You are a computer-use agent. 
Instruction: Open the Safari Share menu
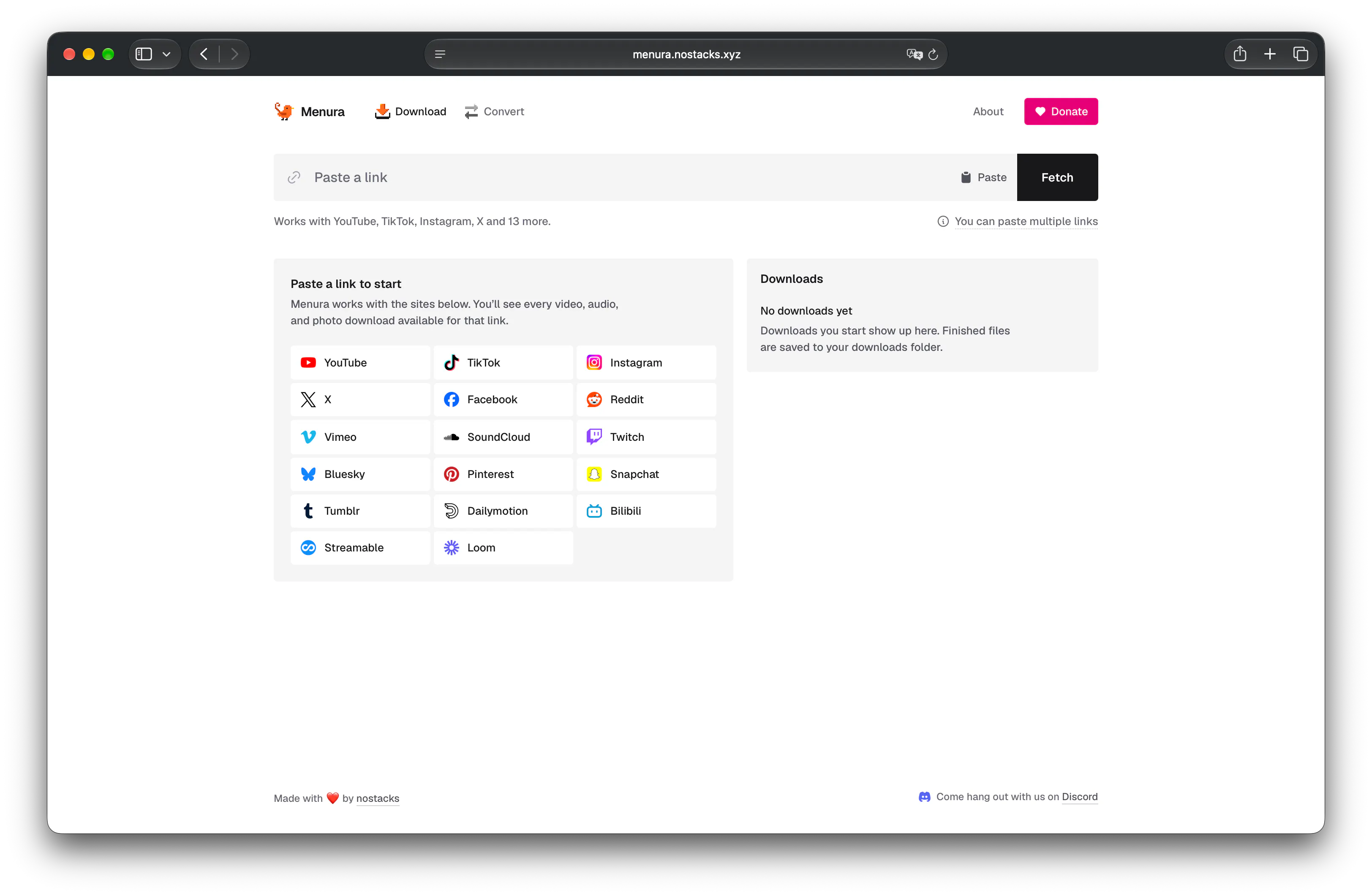1239,54
